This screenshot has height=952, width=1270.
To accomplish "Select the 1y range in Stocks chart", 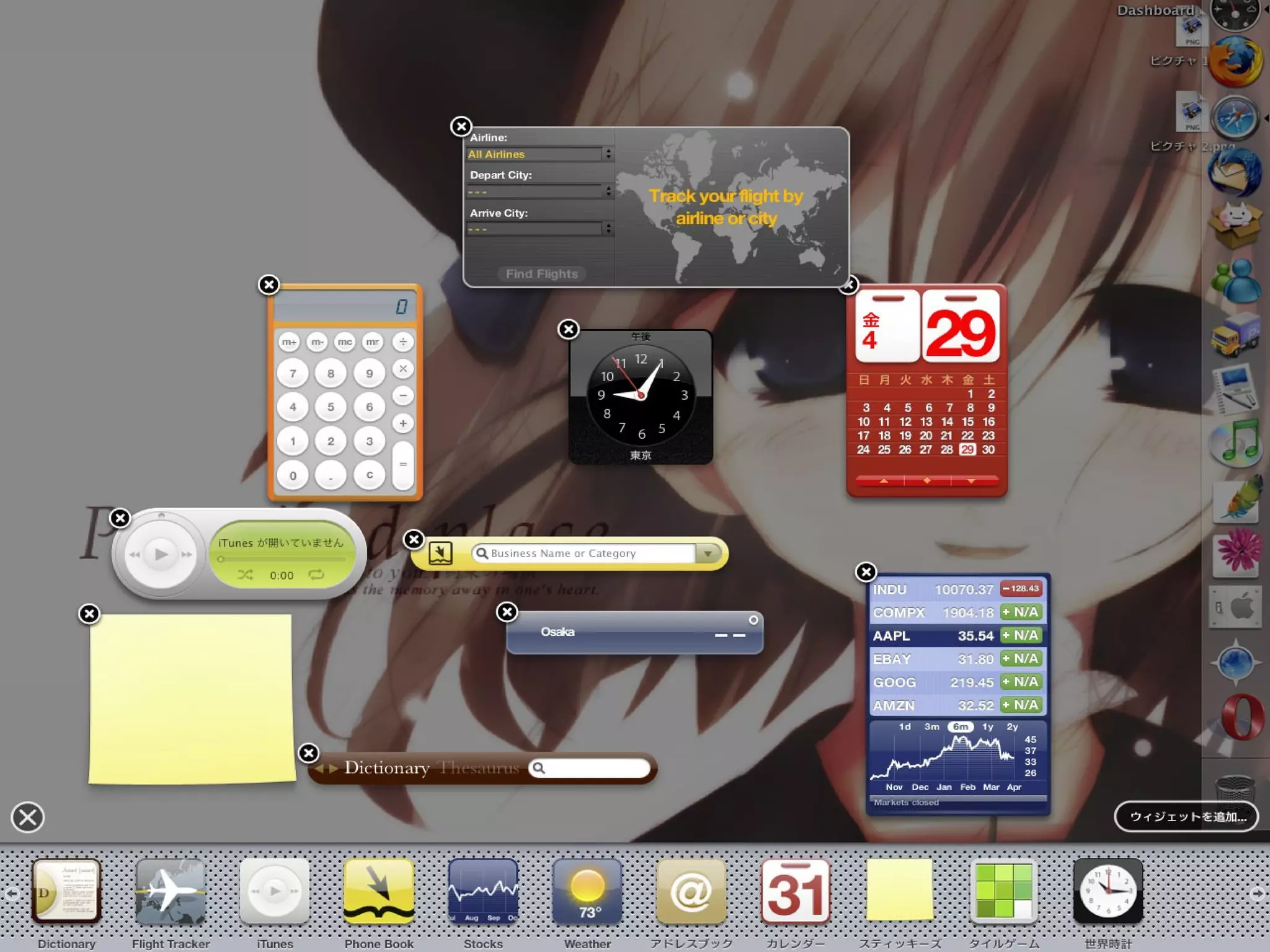I will point(987,727).
